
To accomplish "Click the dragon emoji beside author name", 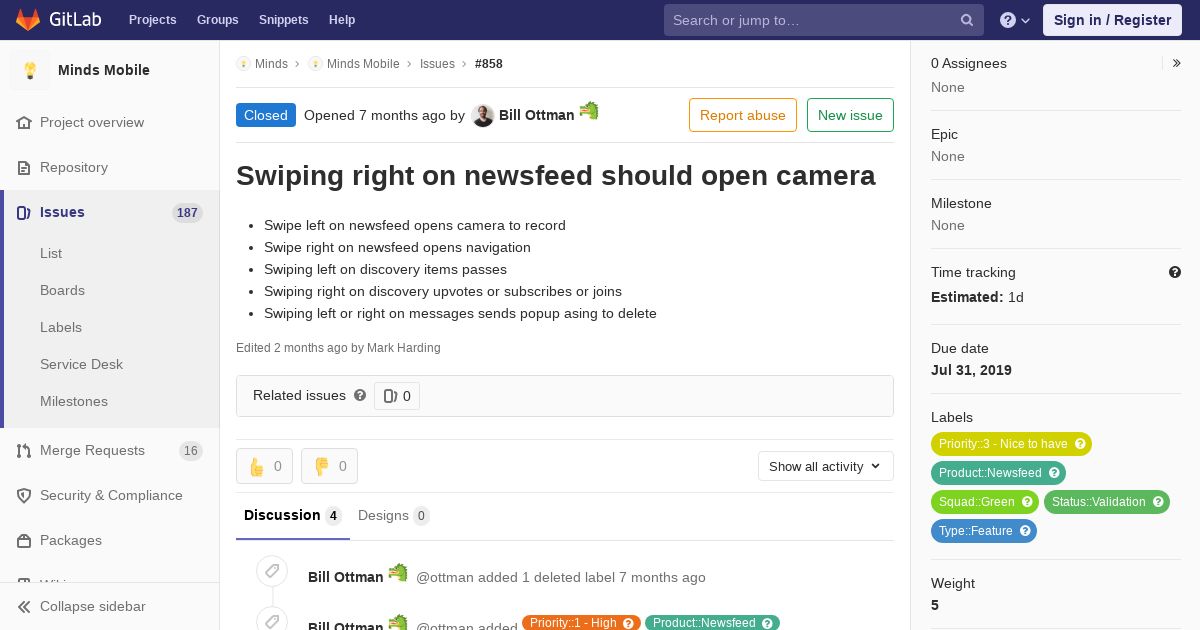I will click(589, 110).
